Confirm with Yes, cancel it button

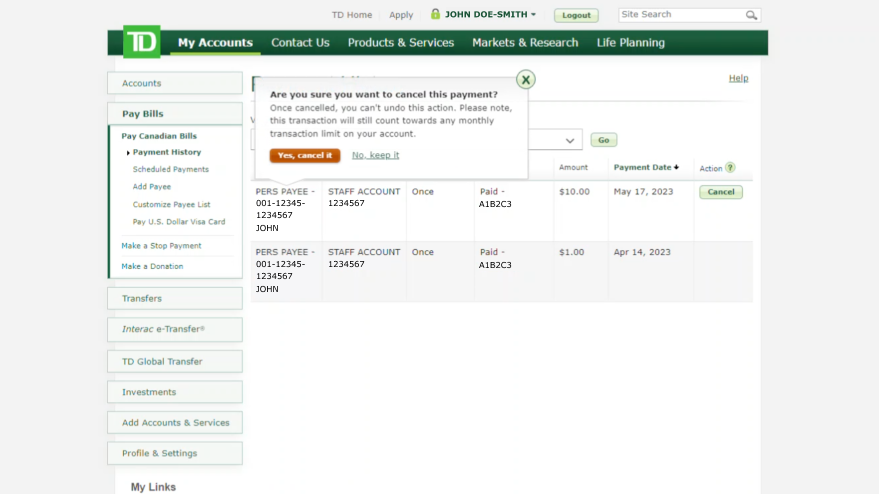305,155
